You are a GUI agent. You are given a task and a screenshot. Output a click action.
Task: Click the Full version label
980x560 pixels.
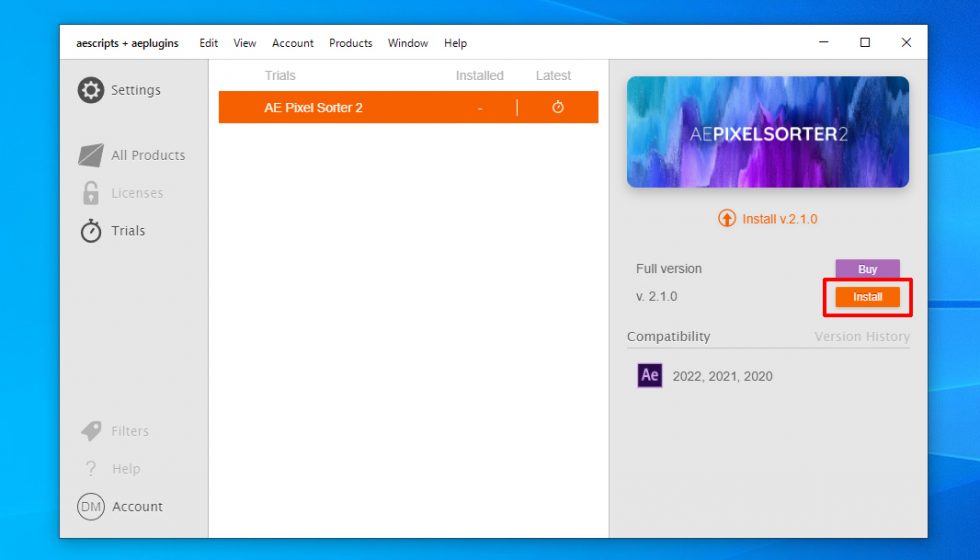click(x=669, y=269)
